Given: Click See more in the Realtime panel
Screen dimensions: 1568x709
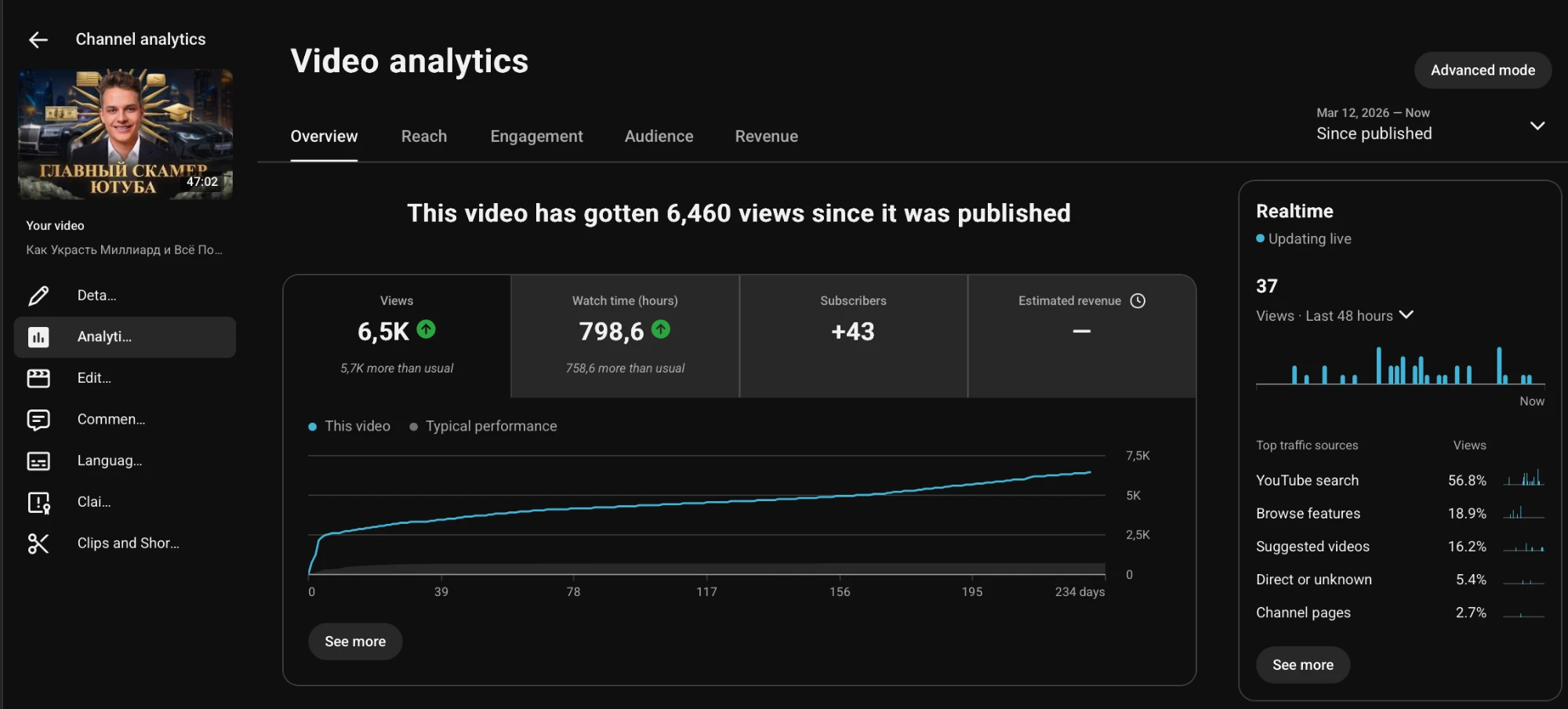Looking at the screenshot, I should [1303, 665].
